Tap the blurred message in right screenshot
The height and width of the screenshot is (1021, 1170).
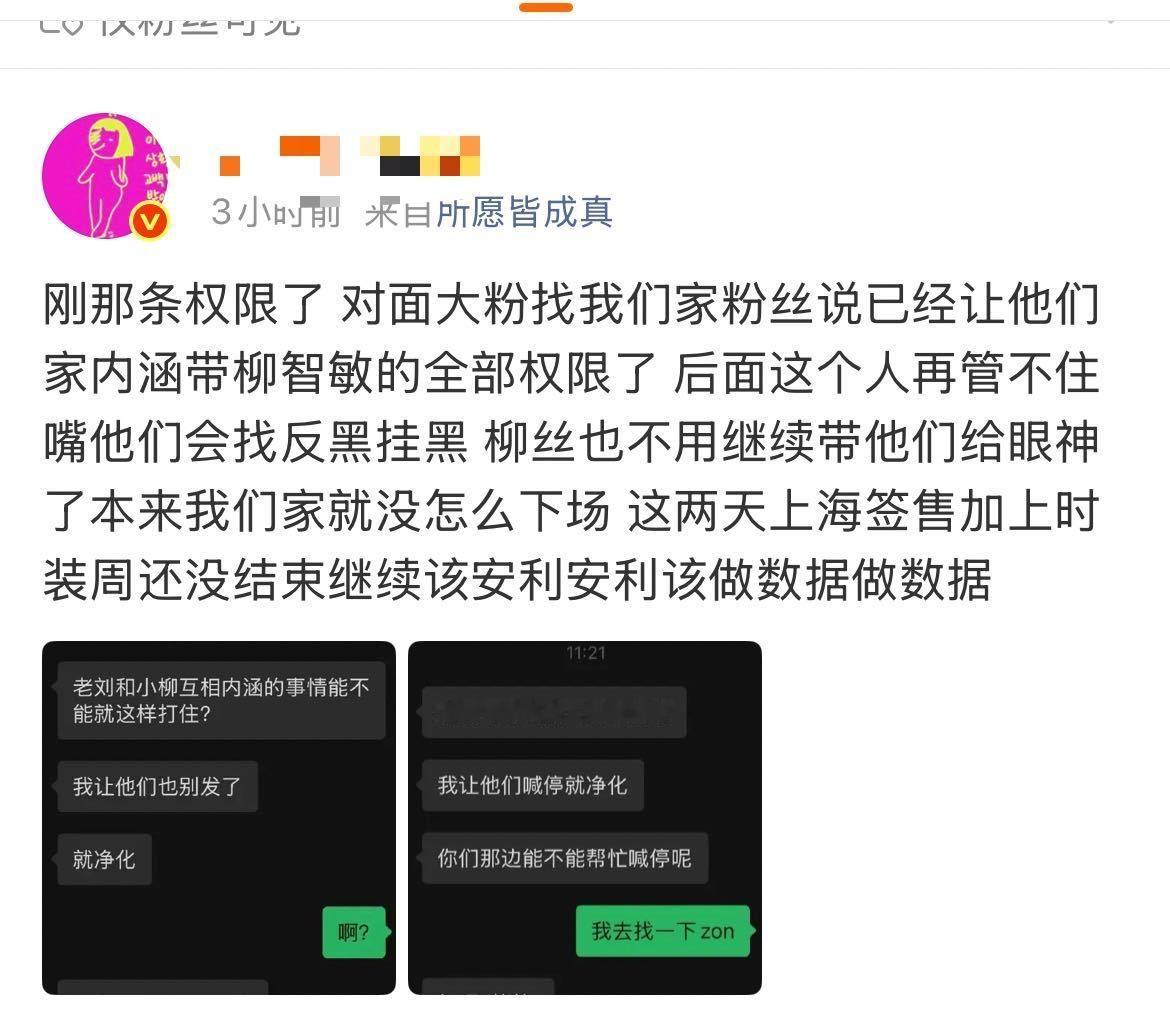(x=554, y=713)
